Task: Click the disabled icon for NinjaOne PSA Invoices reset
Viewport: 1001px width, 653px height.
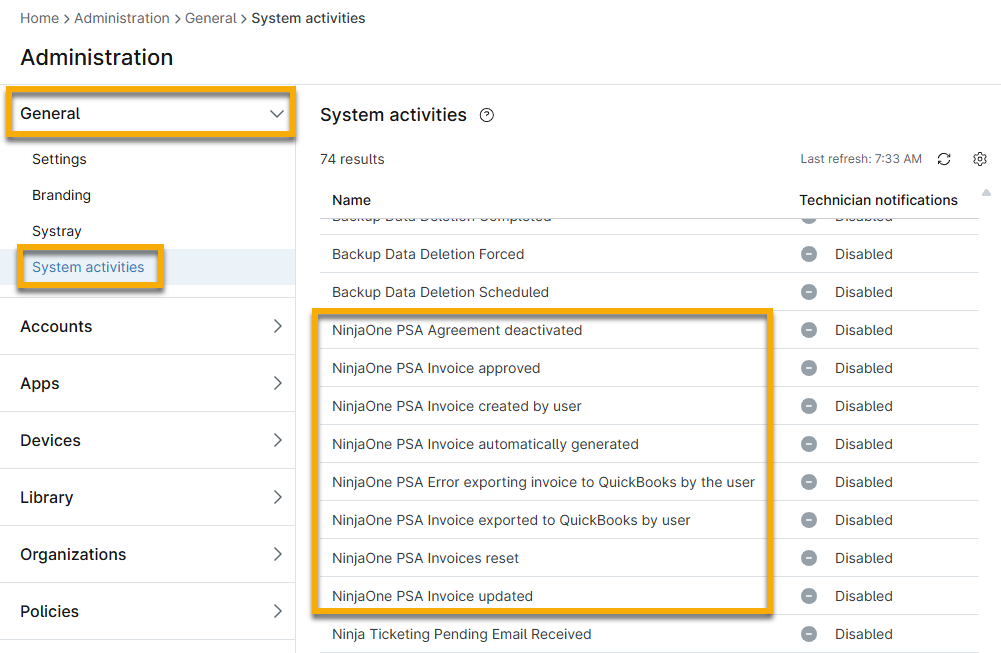Action: pyautogui.click(x=809, y=558)
